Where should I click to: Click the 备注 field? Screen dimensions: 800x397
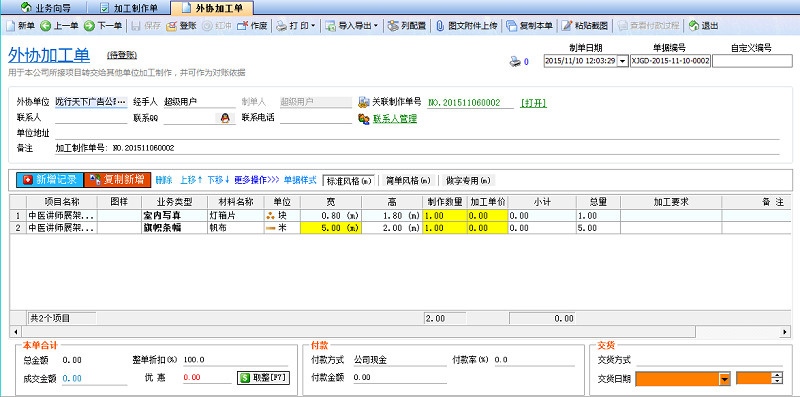[417, 148]
